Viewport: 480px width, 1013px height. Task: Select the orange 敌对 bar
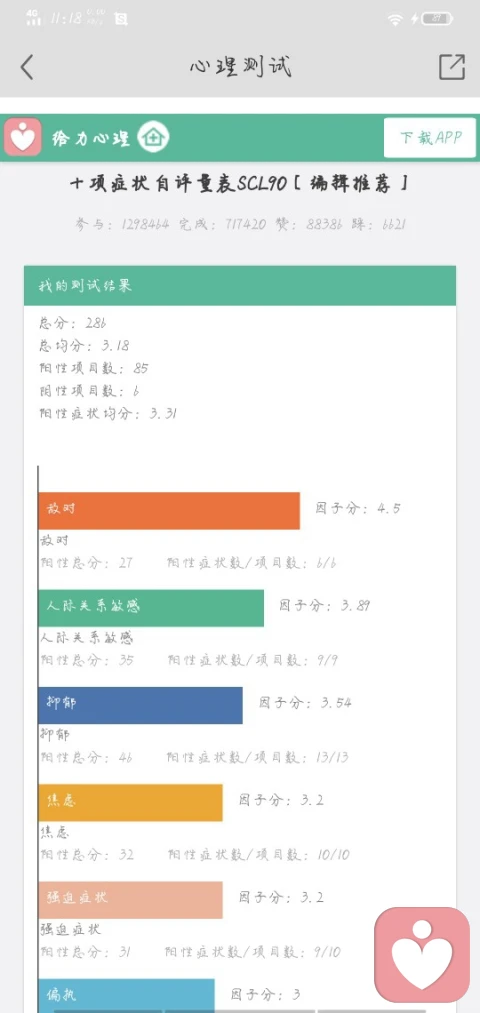(169, 510)
